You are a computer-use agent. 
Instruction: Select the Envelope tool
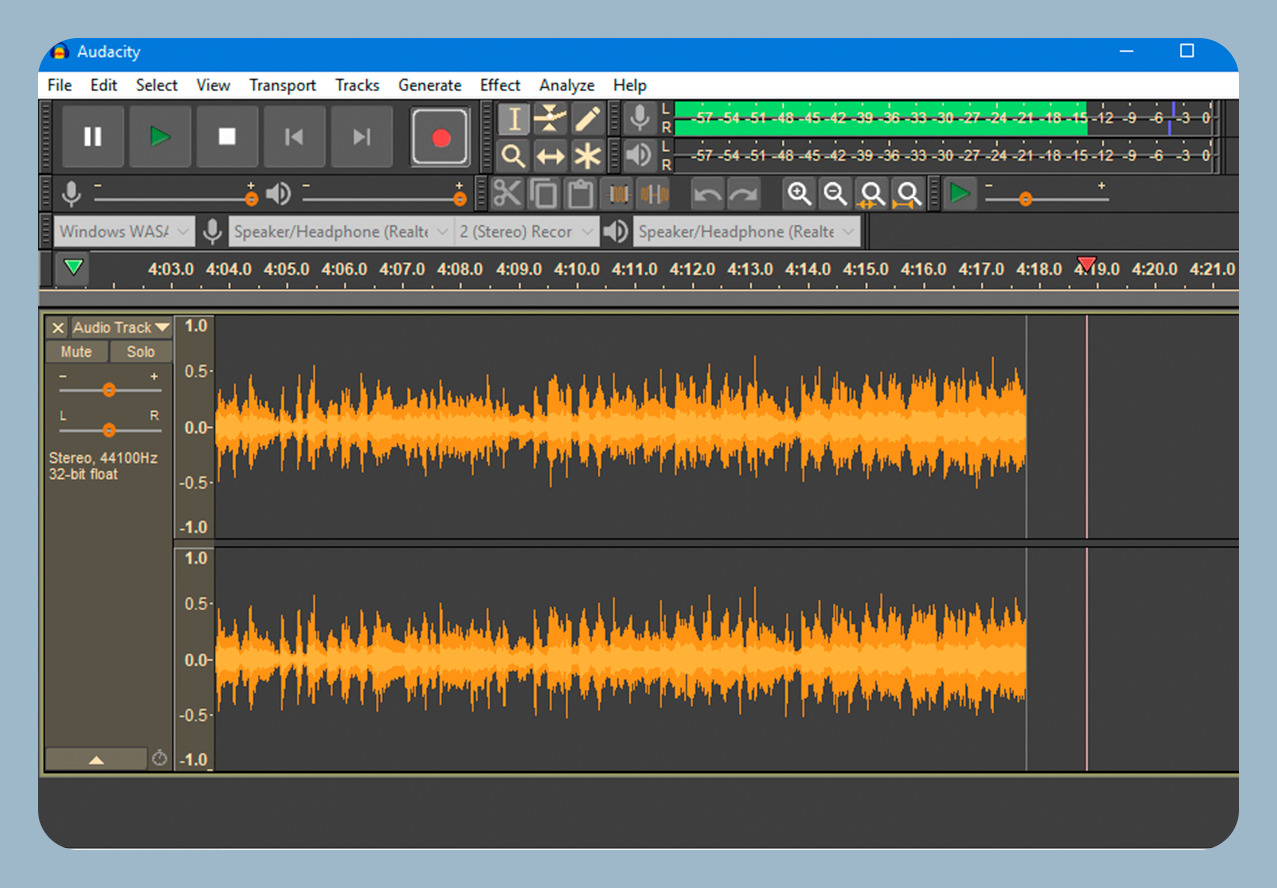pos(550,119)
